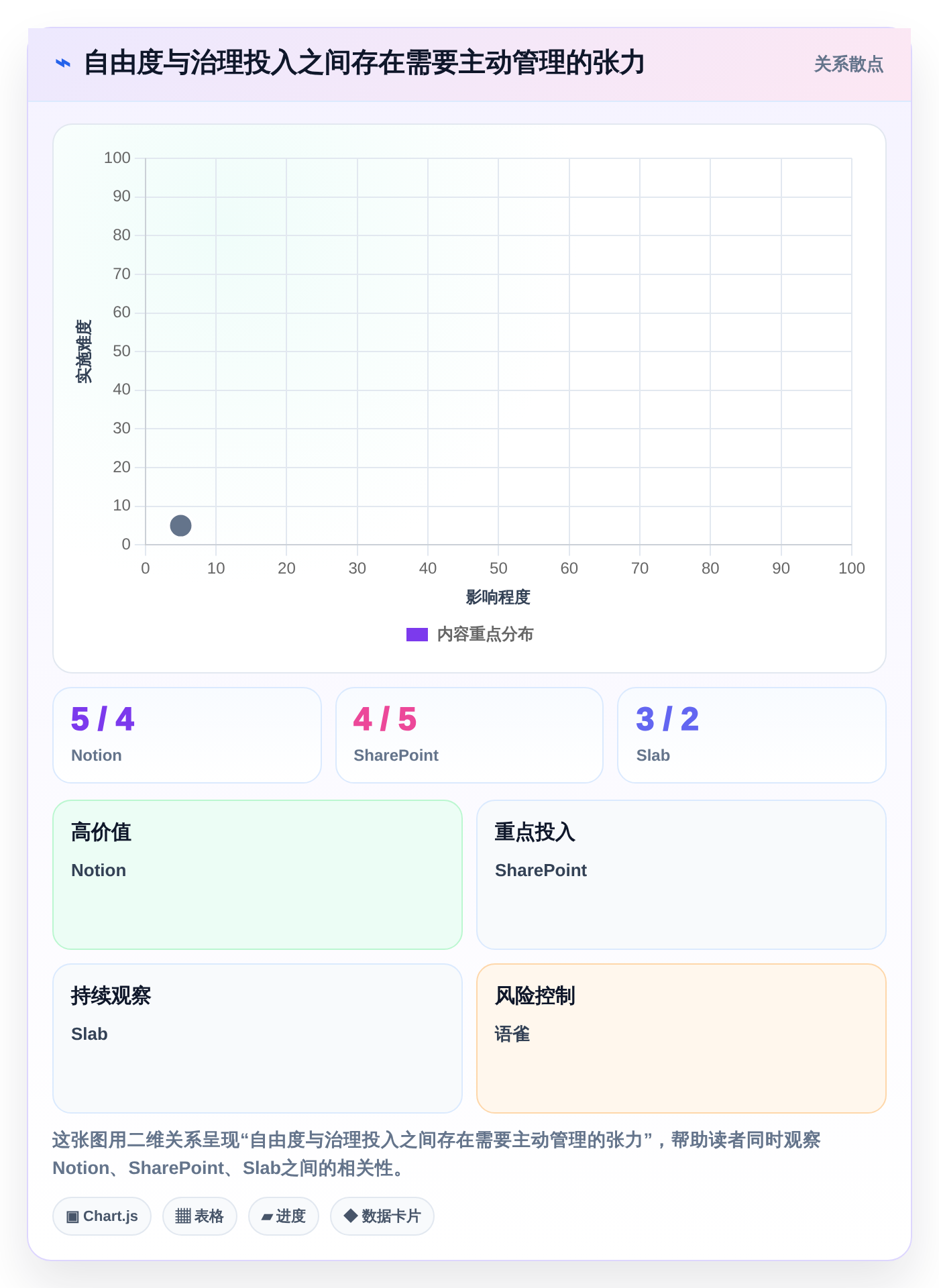
Task: Click the Chart.js tag chip
Action: pos(102,1216)
